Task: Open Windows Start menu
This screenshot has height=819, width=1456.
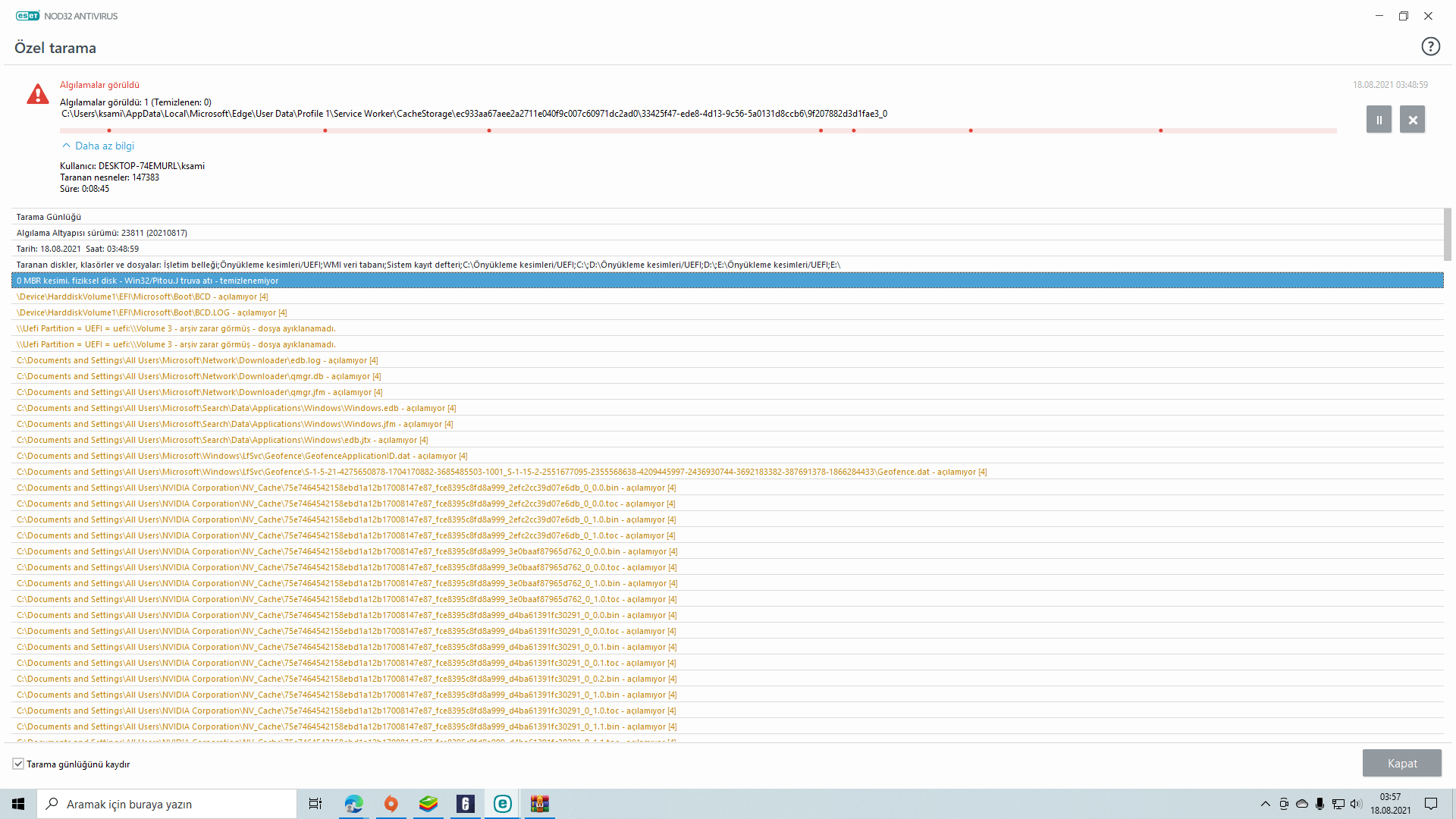Action: [18, 804]
